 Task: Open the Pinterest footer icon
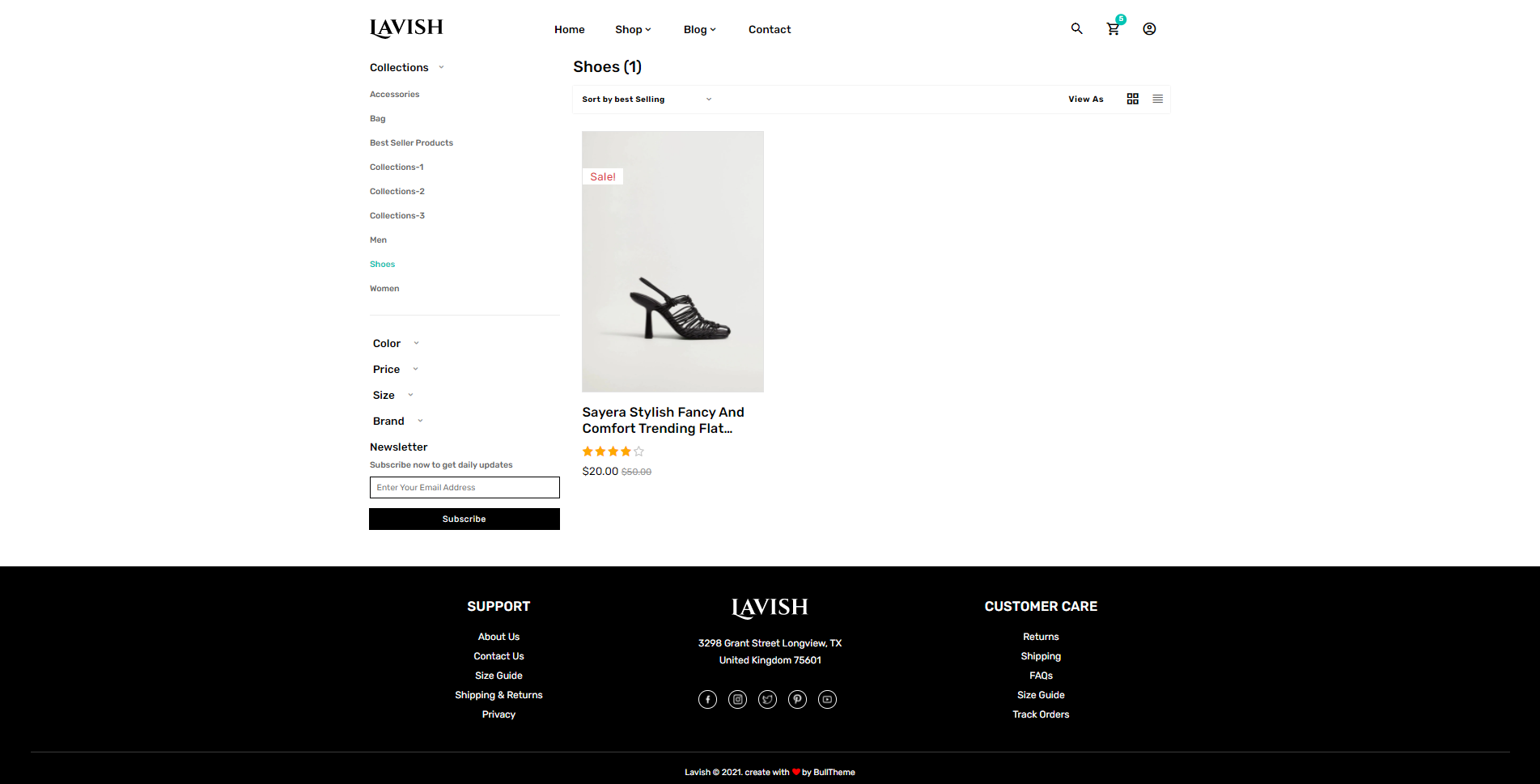pyautogui.click(x=797, y=699)
